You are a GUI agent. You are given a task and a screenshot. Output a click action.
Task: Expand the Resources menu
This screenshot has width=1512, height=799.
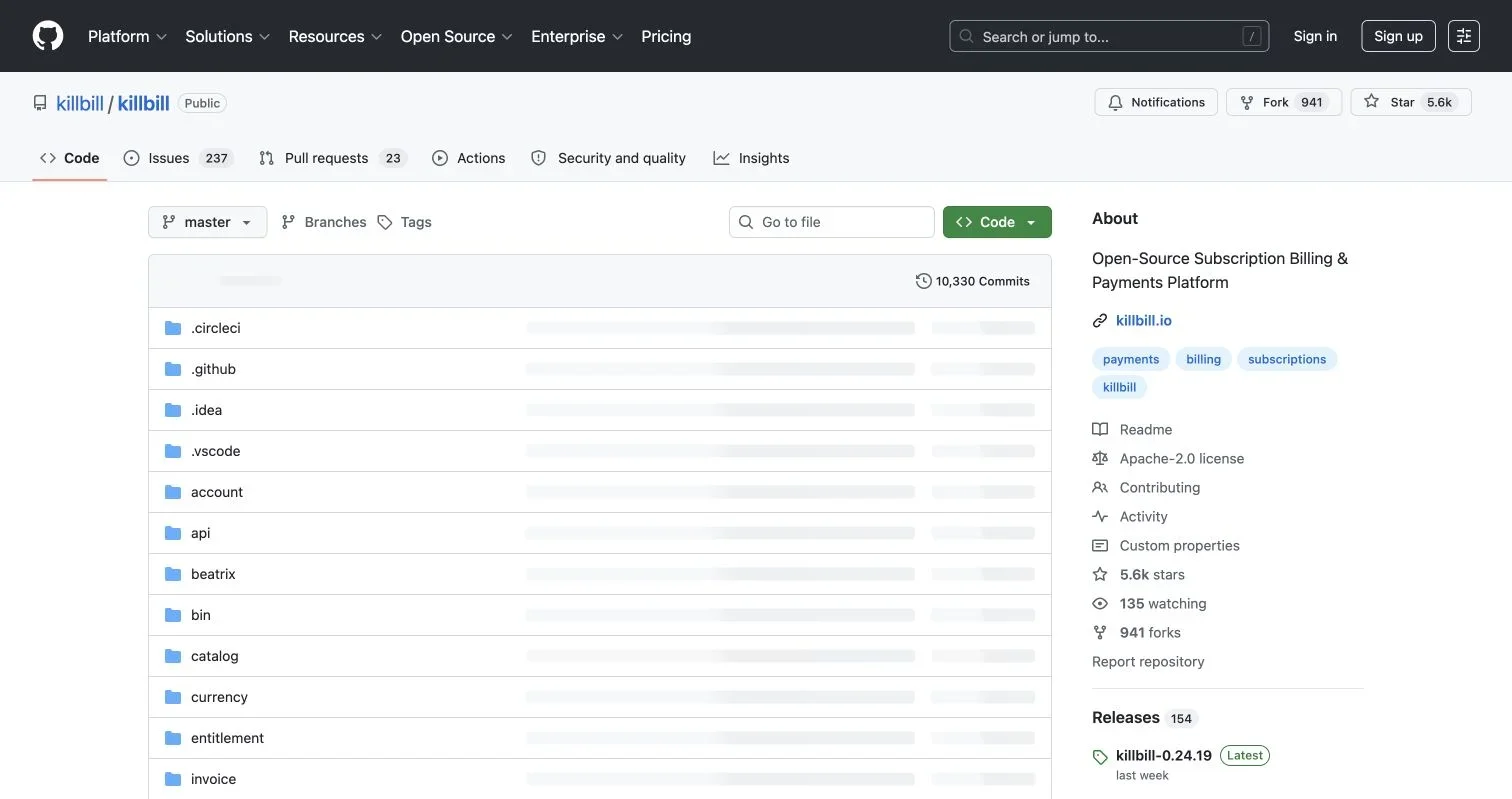tap(335, 36)
